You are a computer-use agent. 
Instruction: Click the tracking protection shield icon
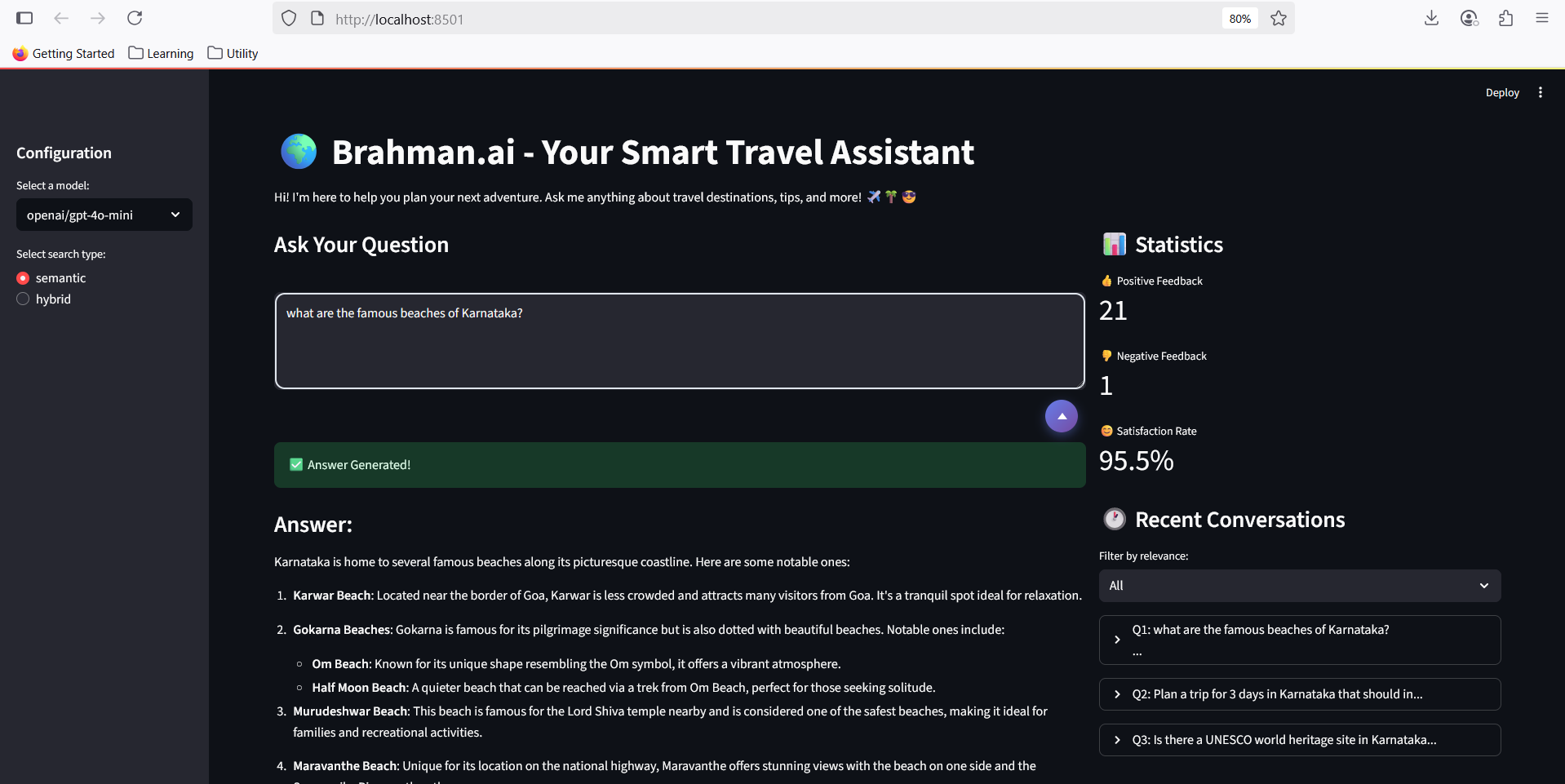[288, 17]
